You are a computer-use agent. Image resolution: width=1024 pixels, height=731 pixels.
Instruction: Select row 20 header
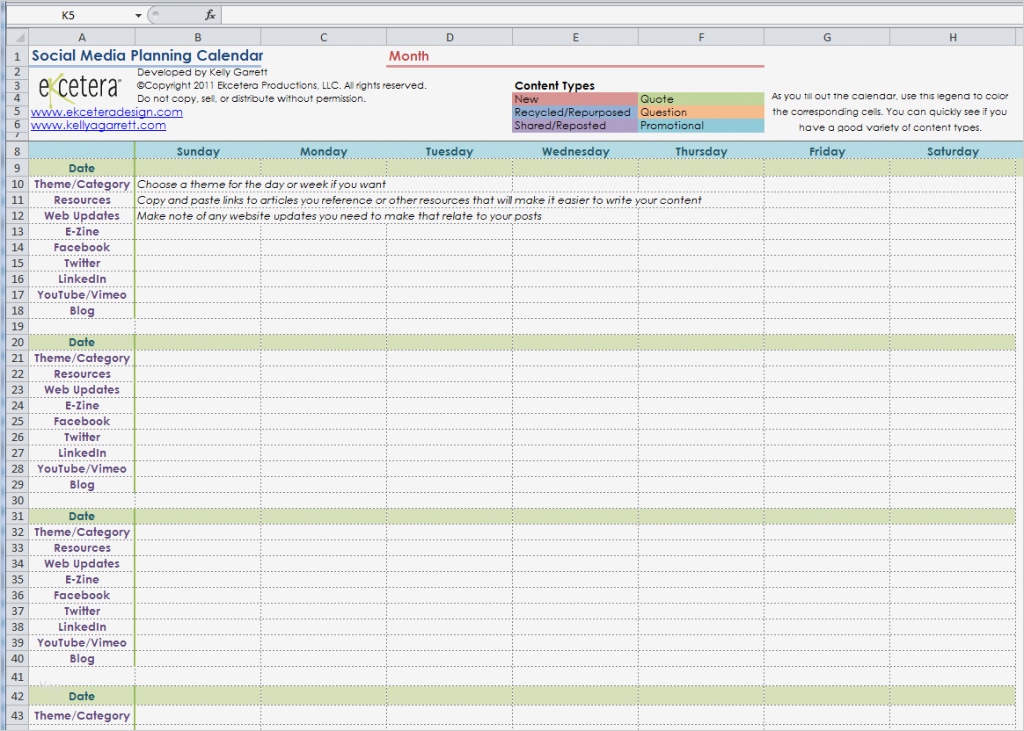(17, 341)
